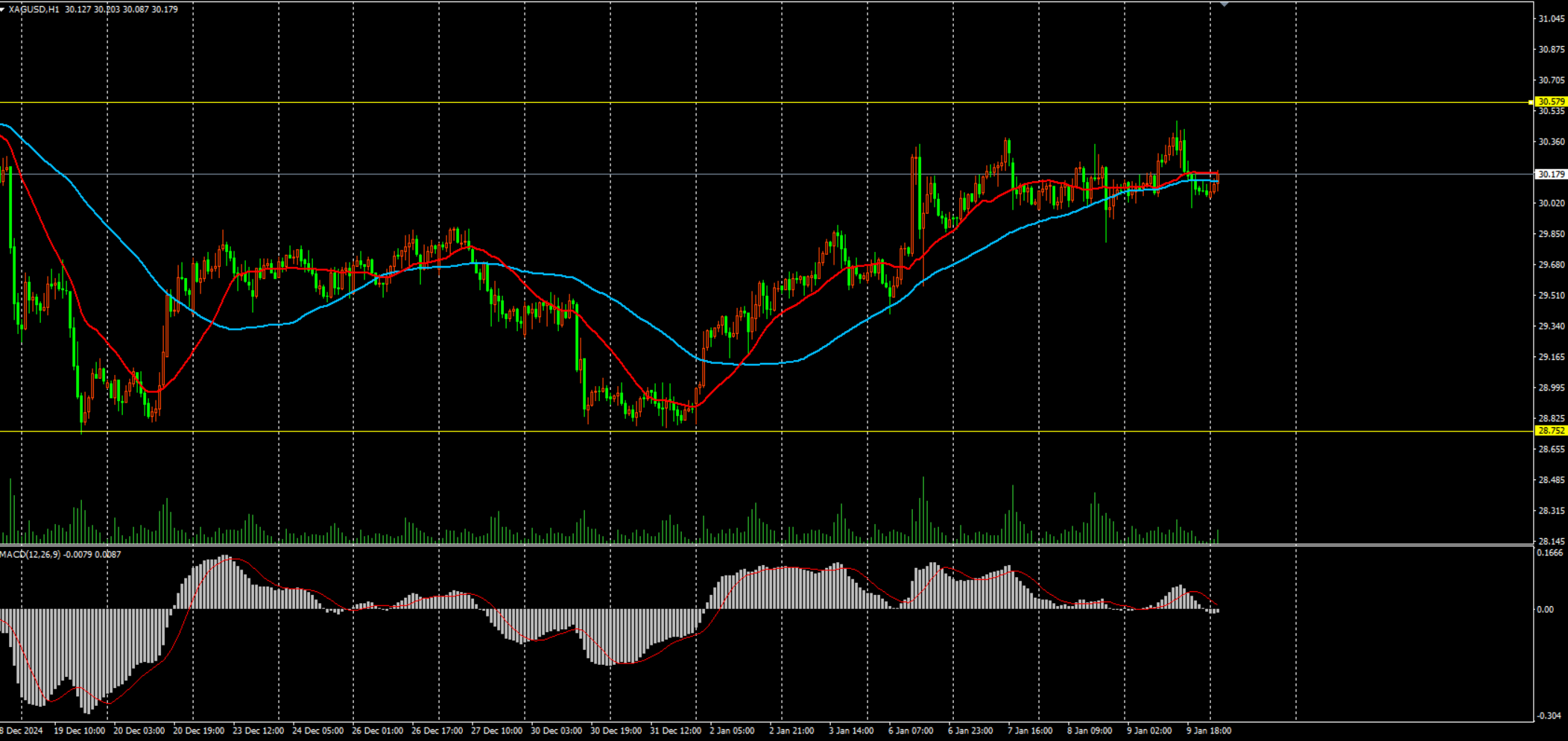Click the 3 Jan 14:00 time label

pyautogui.click(x=852, y=731)
